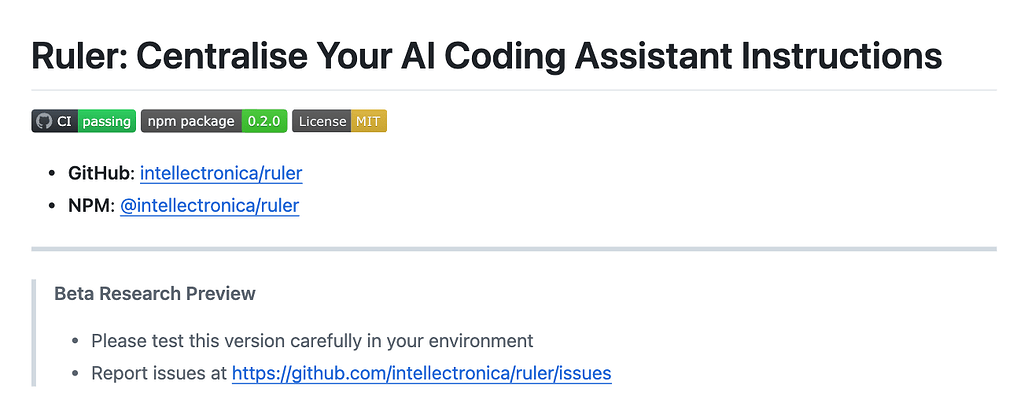Screen dimensions: 1028x410
Task: Follow the github.com/intellectronica/ruler/issues link
Action: [x=422, y=374]
